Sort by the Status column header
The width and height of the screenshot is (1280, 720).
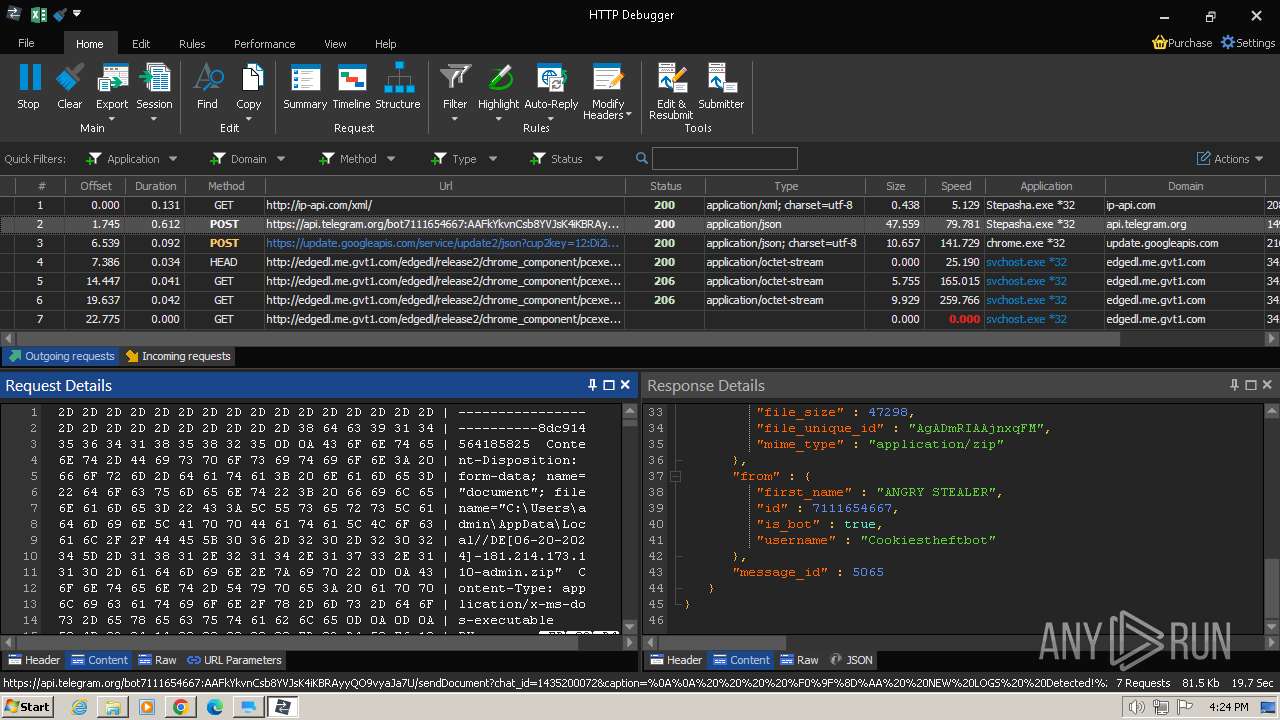pos(665,186)
